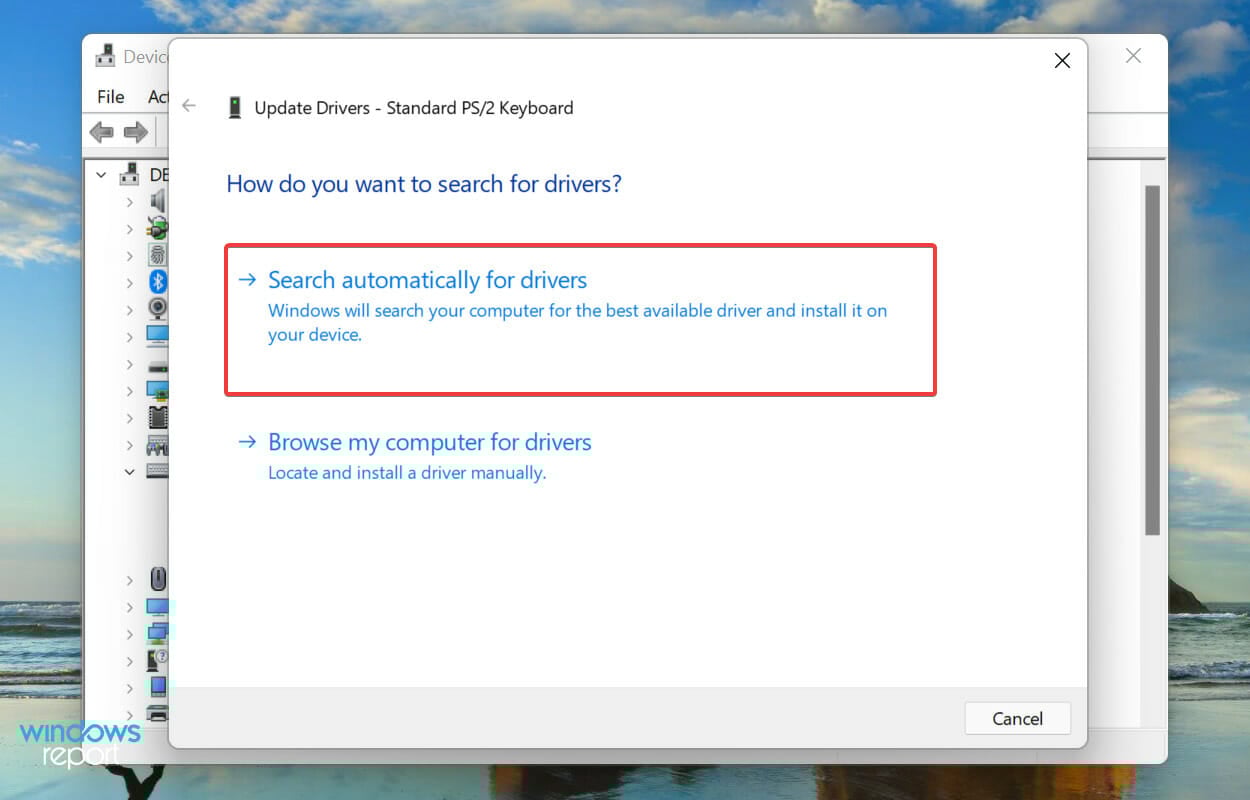
Task: Go back using the Update Drivers dialog arrow
Action: pyautogui.click(x=189, y=106)
